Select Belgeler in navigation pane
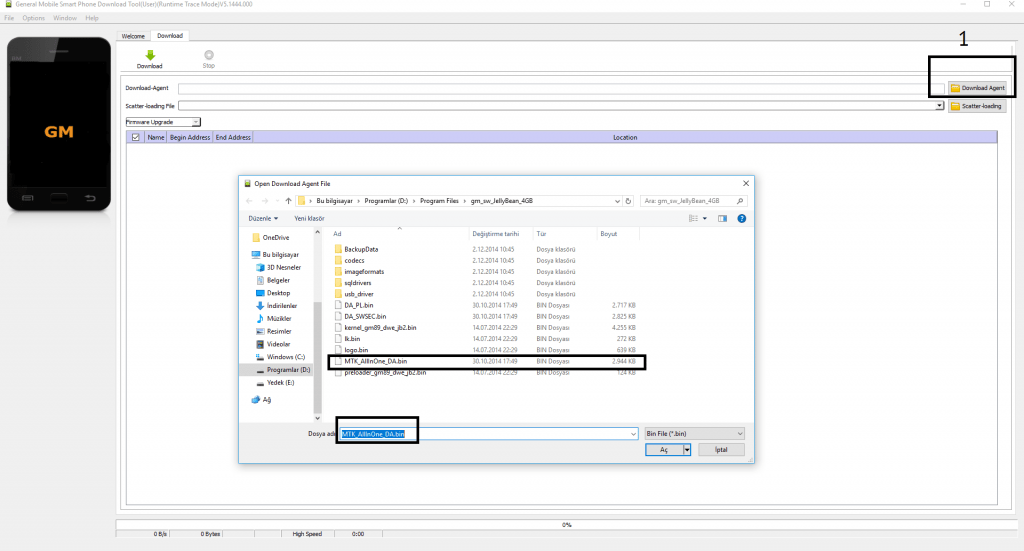This screenshot has height=551, width=1024. (273, 280)
